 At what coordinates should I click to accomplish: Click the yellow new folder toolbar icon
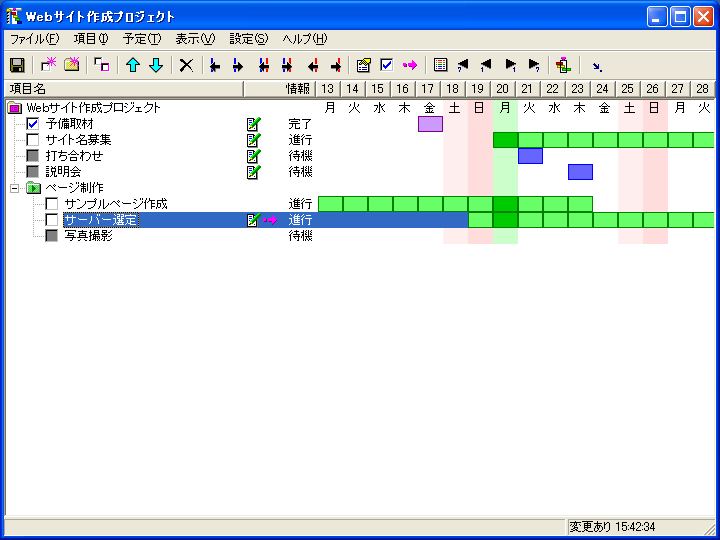(71, 65)
